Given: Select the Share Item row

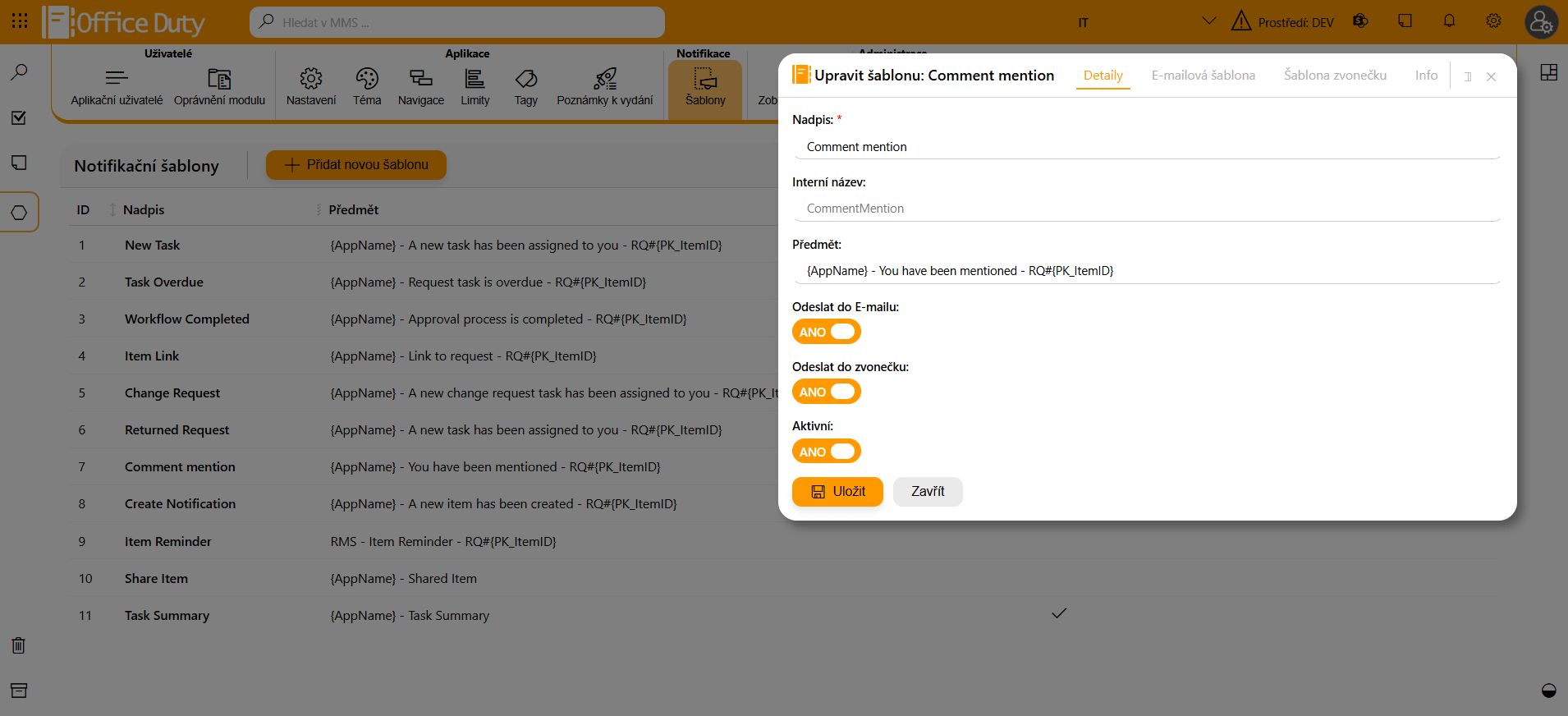Looking at the screenshot, I should (x=784, y=579).
